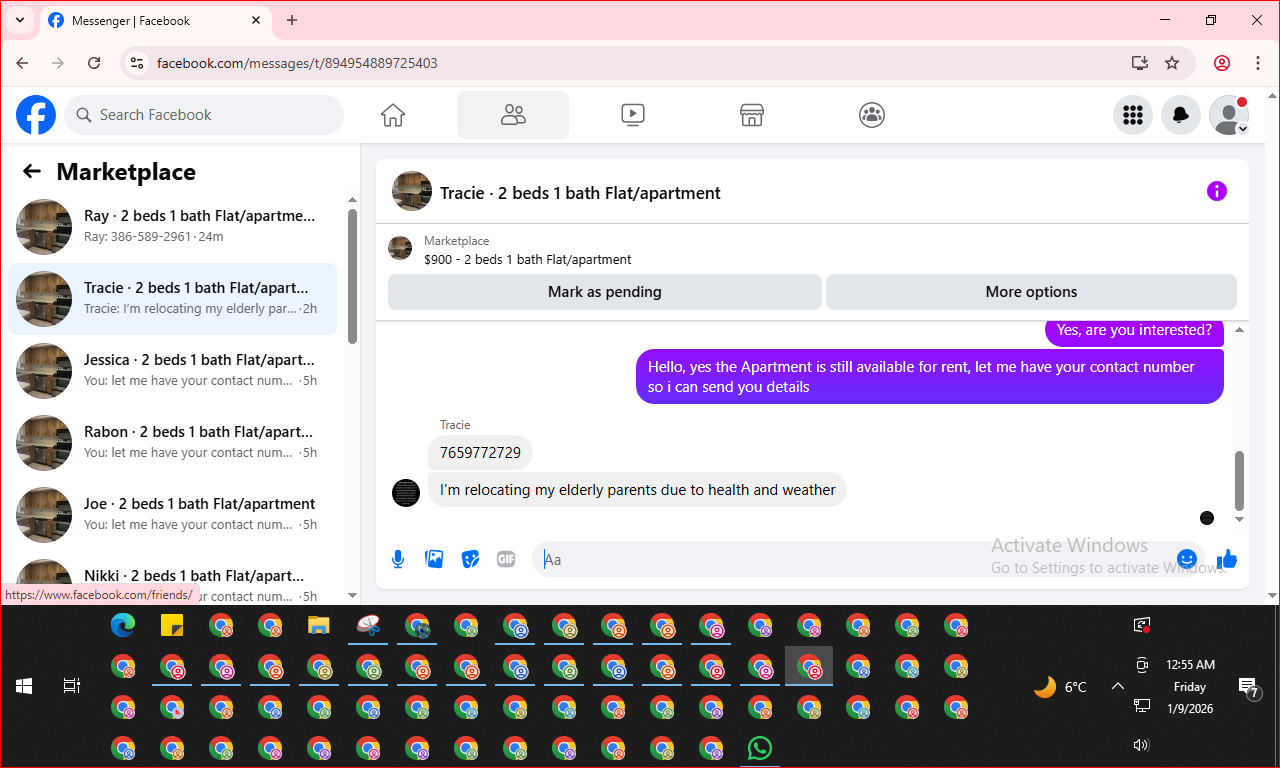Go back one page in Chrome
Screen dimensions: 1280x768
click(x=22, y=63)
